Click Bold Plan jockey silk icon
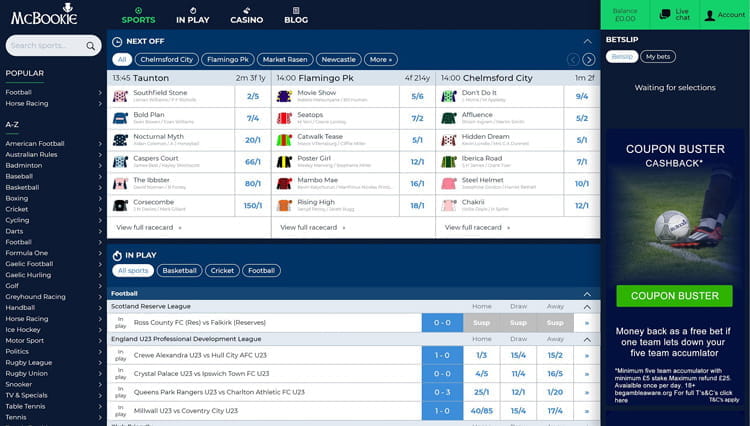This screenshot has width=750, height=426. tap(120, 118)
